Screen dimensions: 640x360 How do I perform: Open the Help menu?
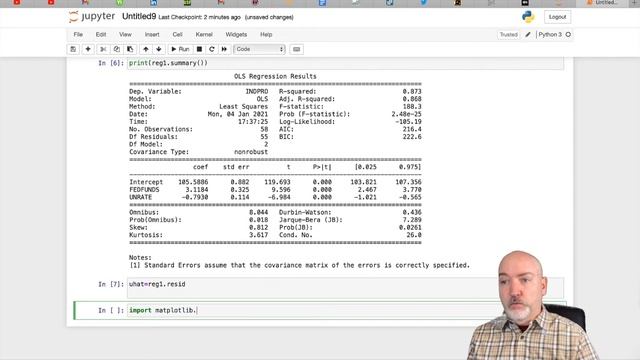coord(266,35)
